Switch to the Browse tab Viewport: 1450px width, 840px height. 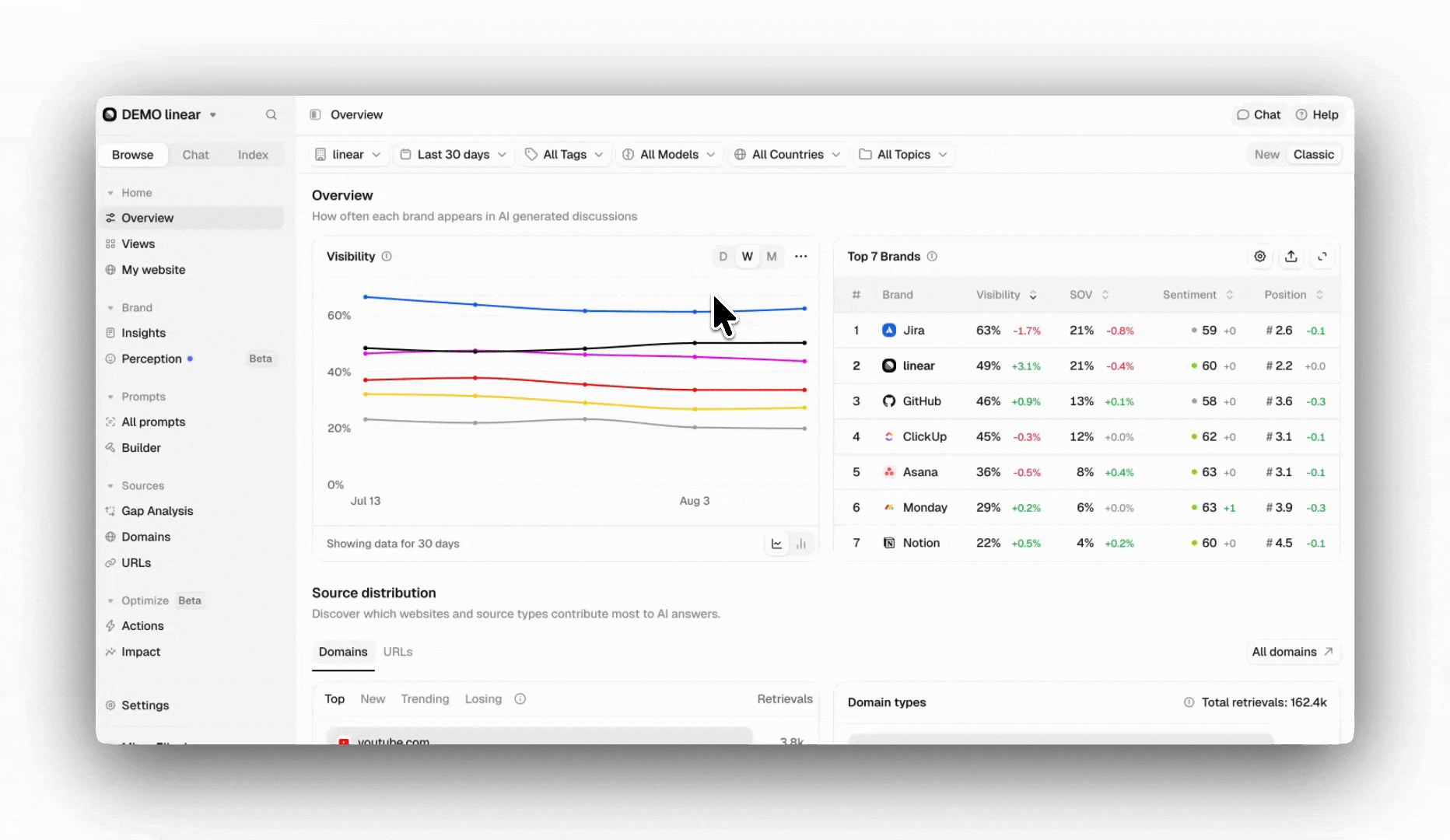[132, 155]
